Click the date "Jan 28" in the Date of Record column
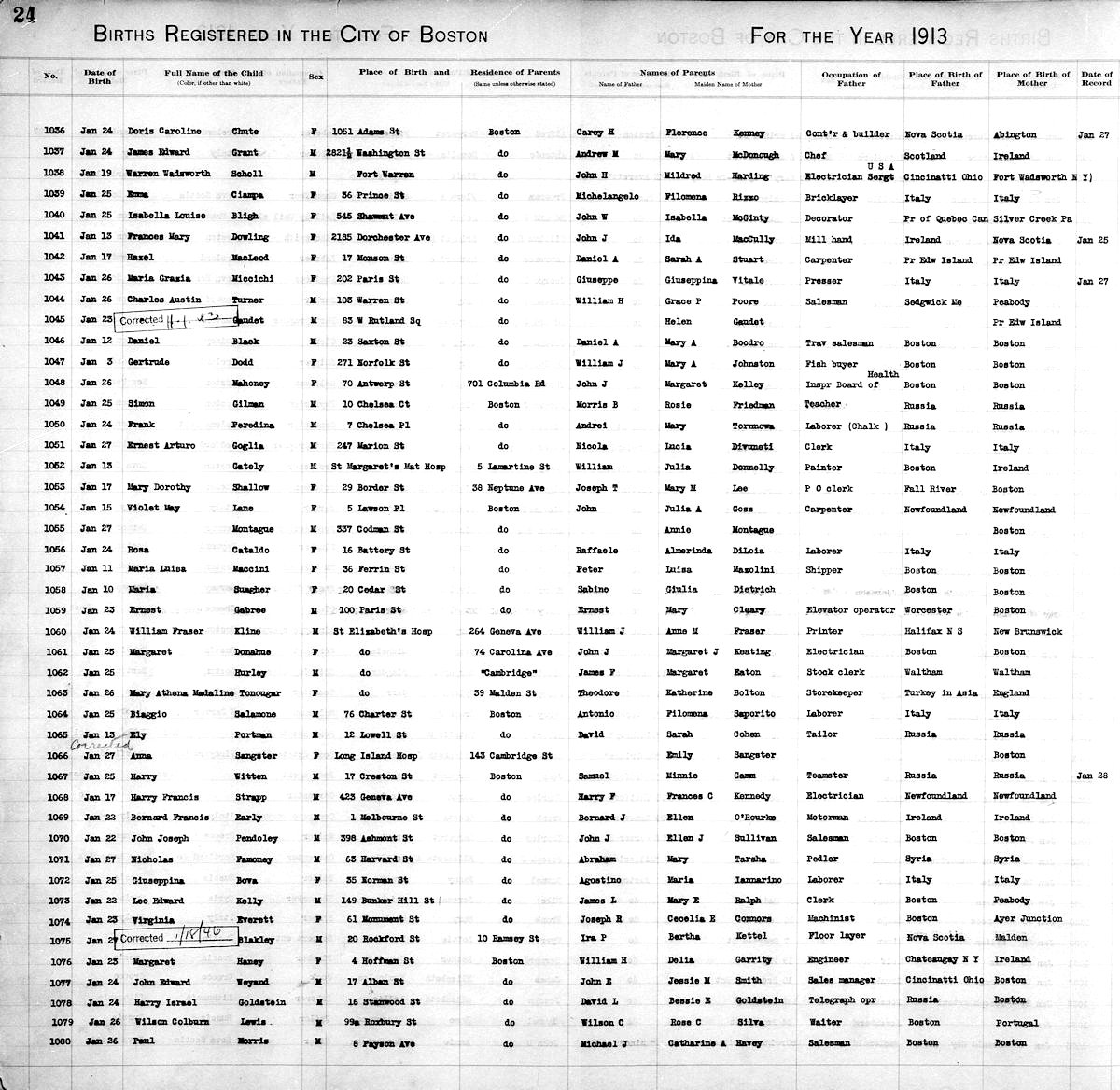Screen dimensions: 1120x1090 (1091, 776)
